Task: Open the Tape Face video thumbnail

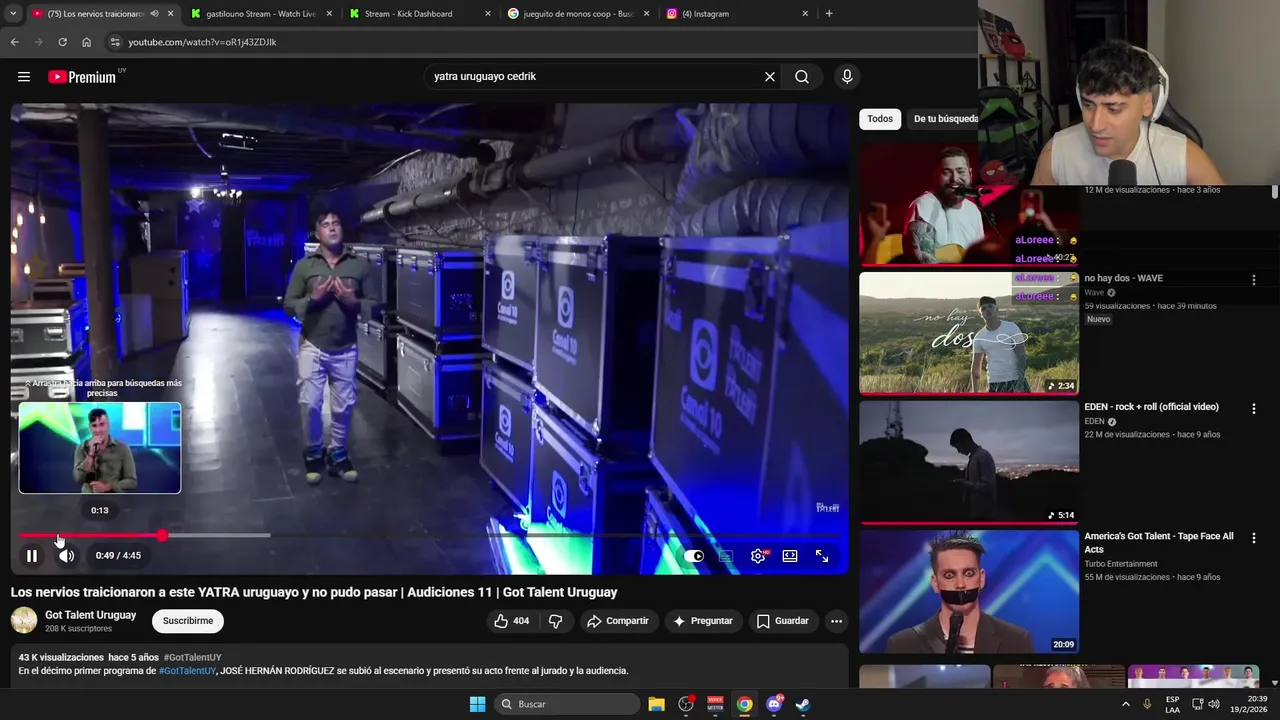Action: tap(969, 591)
